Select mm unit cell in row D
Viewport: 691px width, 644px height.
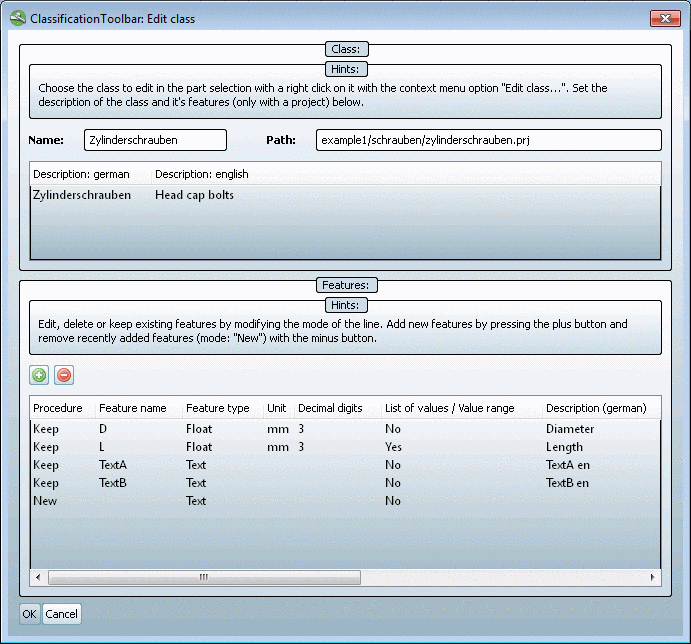point(278,429)
